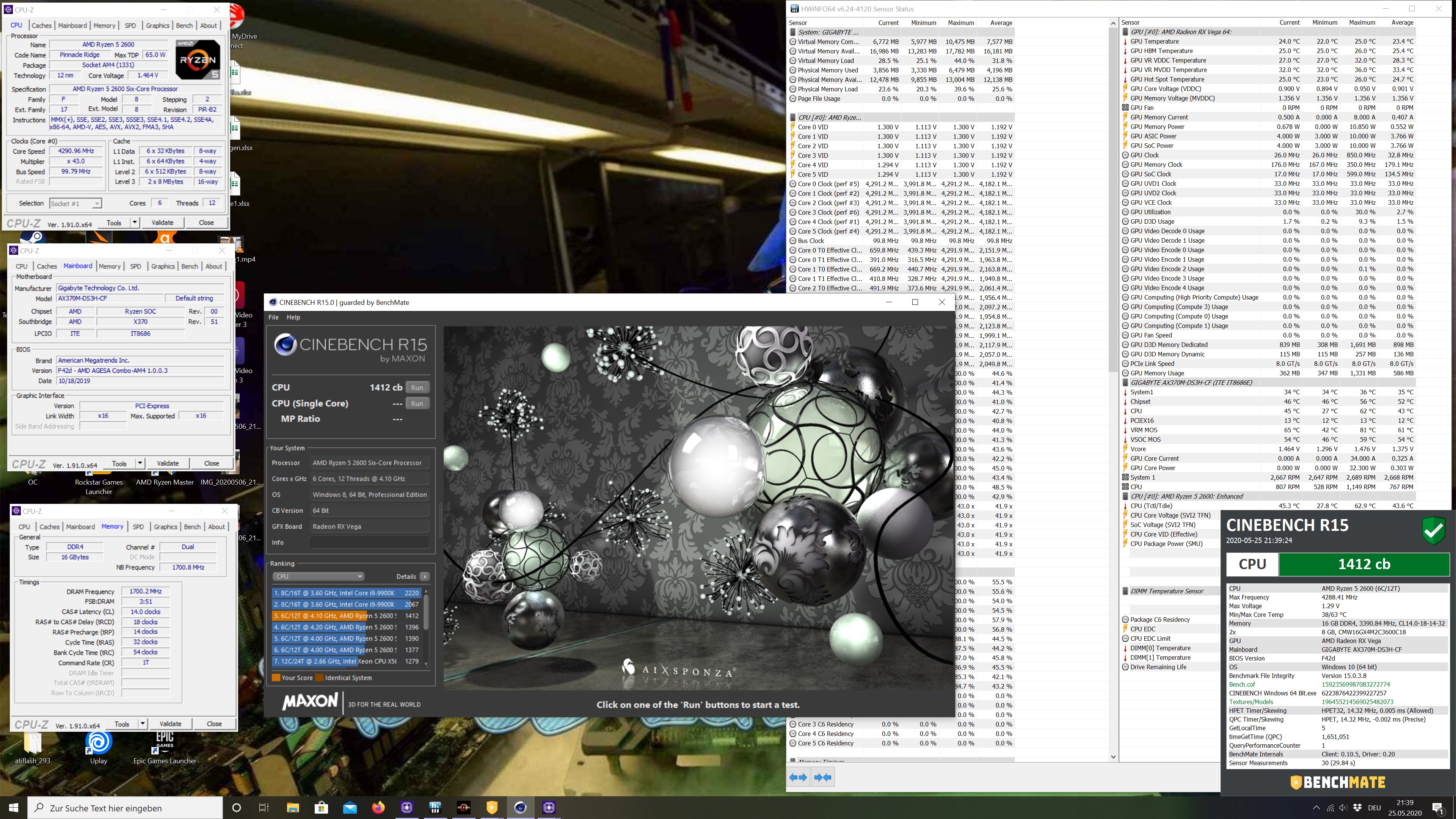Open Cinebench Ranking CPU dropdown
This screenshot has height=819, width=1456.
318,576
